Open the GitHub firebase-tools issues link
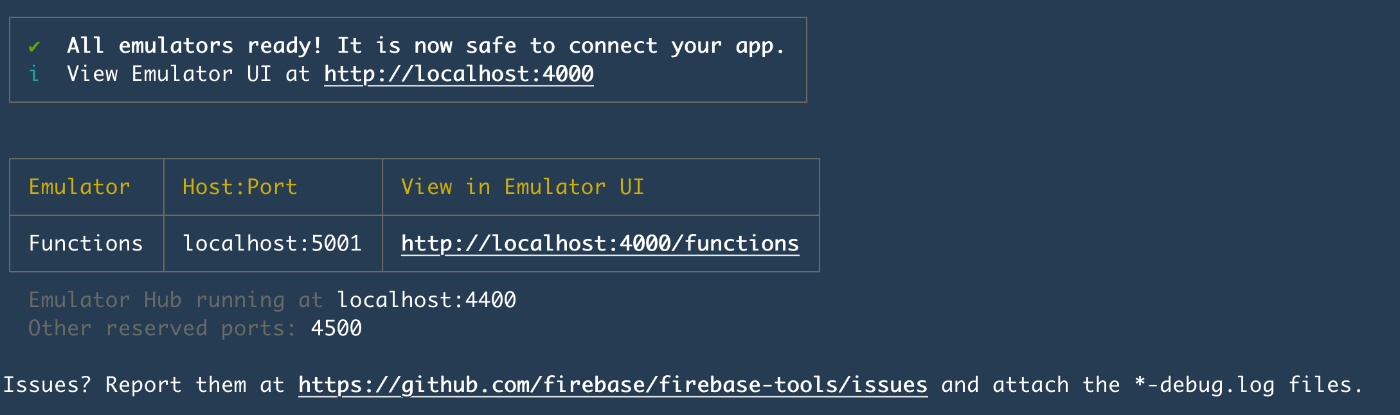 click(613, 385)
